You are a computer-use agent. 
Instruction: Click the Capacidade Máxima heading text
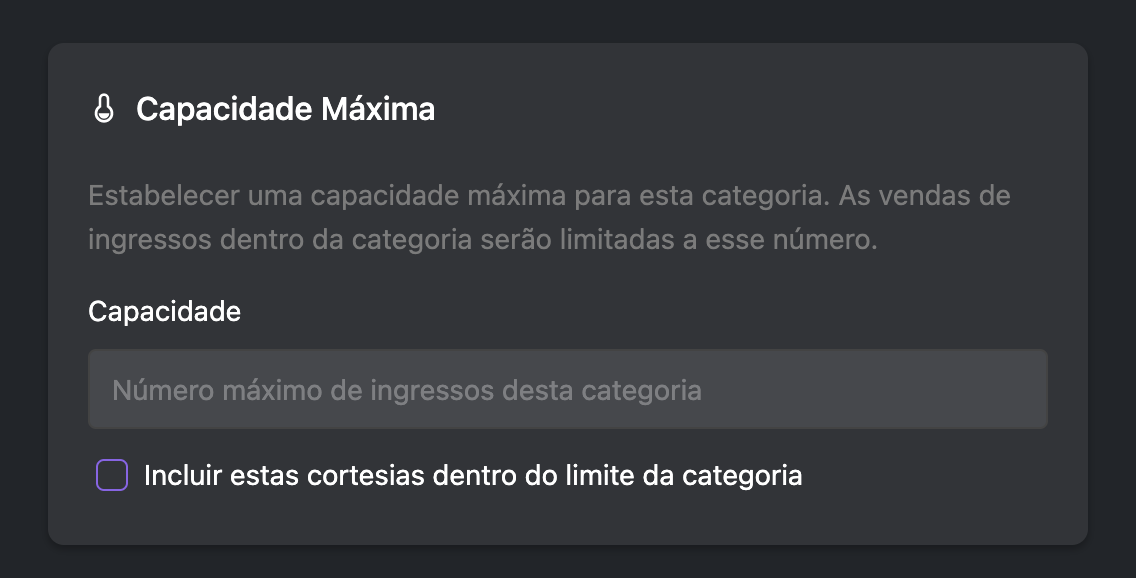(x=285, y=109)
